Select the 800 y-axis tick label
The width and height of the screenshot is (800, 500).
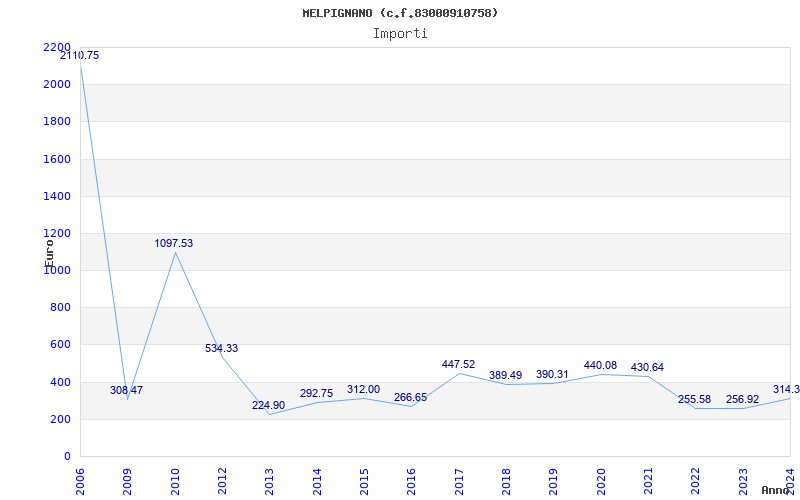point(61,308)
